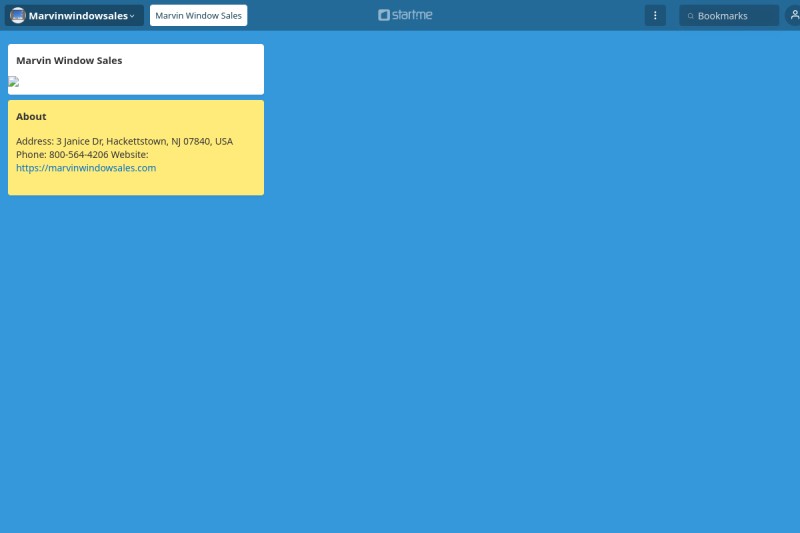The image size is (800, 533).
Task: Open the three-dot more options menu
Action: tap(655, 15)
